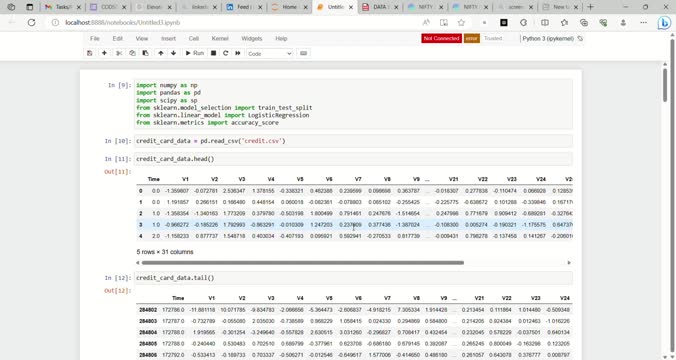Move selected cell down arrow icon
Screen dimensions: 676x360
pos(173,53)
